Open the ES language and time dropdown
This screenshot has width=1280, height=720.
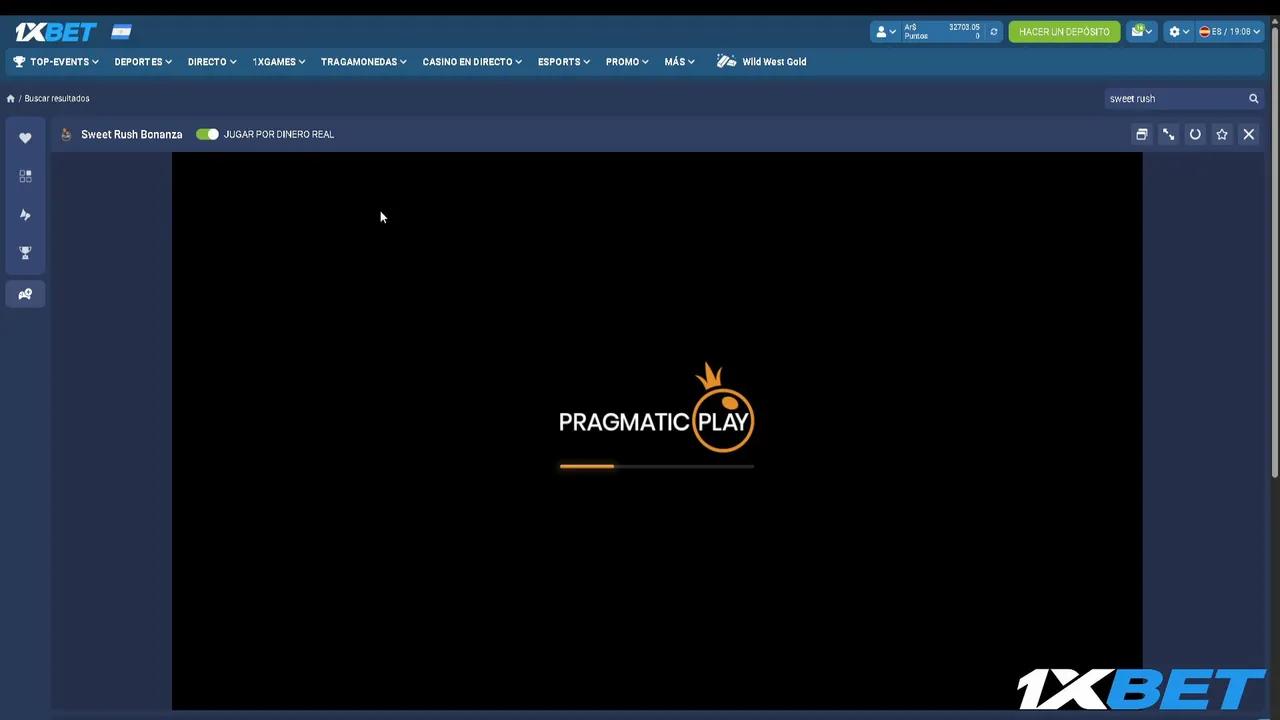tap(1230, 32)
